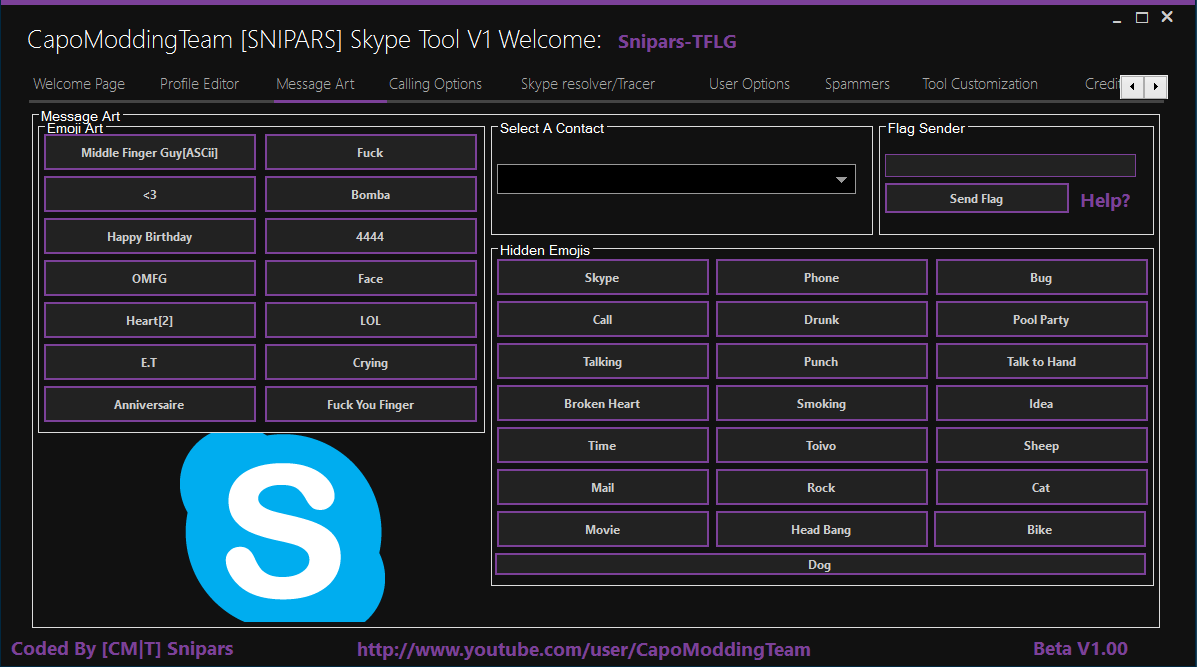Click the Fuck You Finger button
Screen dimensions: 1197x667
coord(370,404)
